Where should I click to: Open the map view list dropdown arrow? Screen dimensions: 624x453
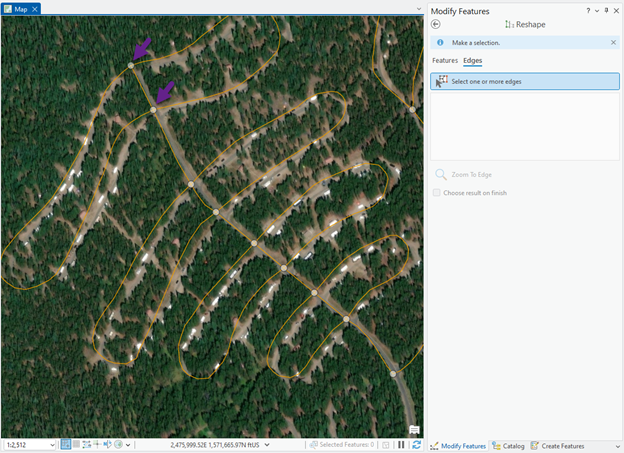click(419, 9)
